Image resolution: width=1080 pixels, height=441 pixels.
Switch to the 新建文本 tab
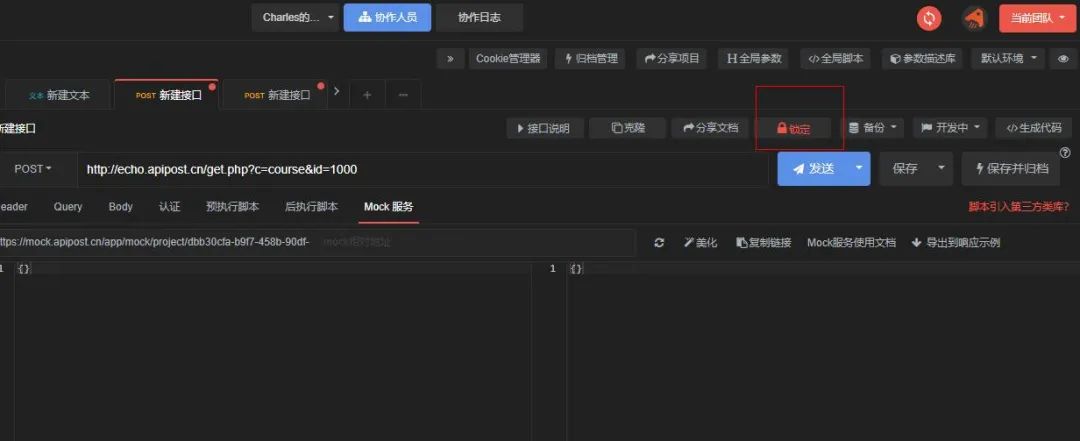tap(59, 95)
